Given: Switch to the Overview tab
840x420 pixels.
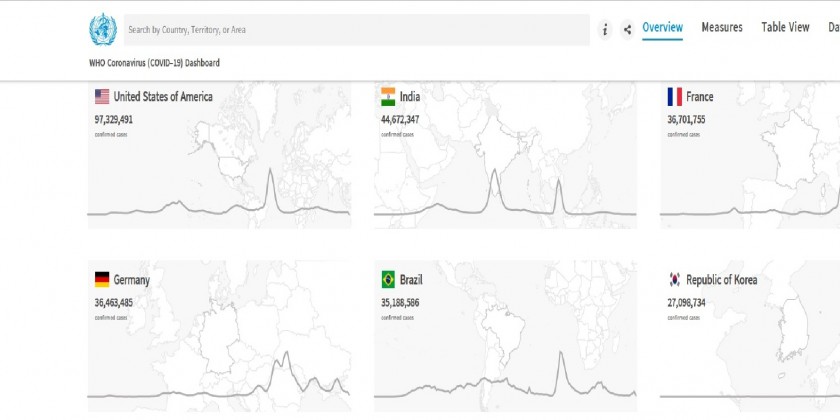Looking at the screenshot, I should [x=662, y=28].
